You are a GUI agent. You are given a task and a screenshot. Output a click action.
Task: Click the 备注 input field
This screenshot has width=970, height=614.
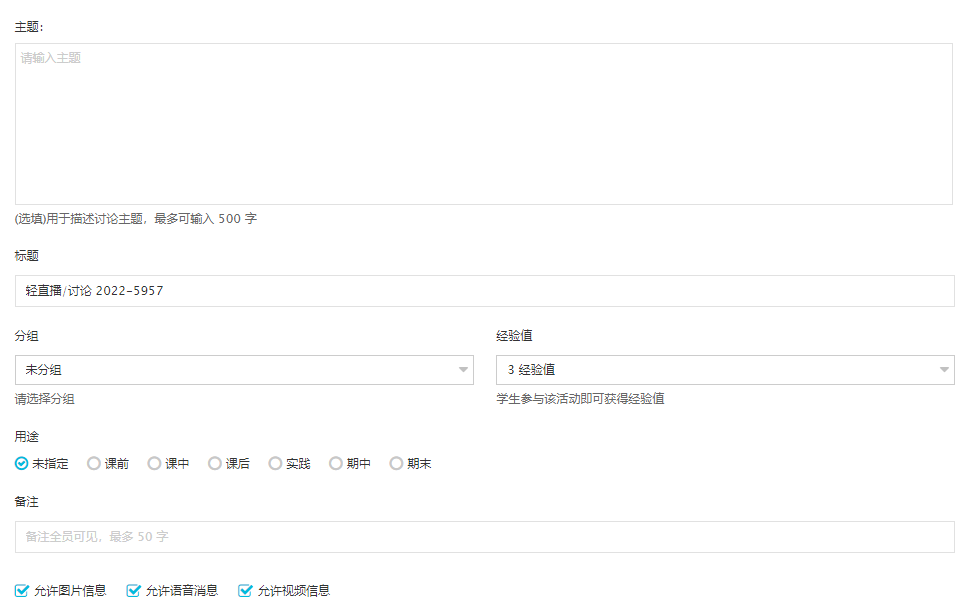(x=484, y=537)
